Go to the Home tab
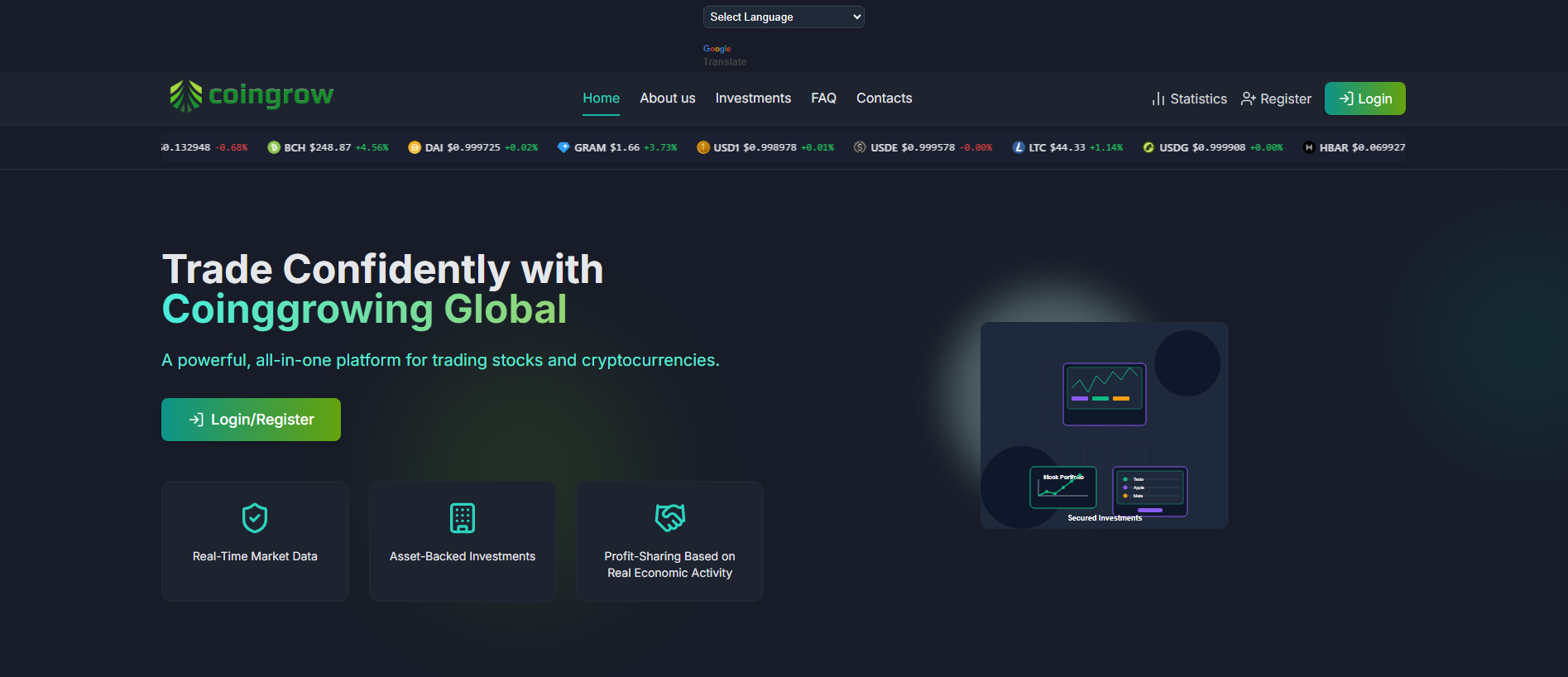Screen dimensions: 1568x677 (x=601, y=98)
